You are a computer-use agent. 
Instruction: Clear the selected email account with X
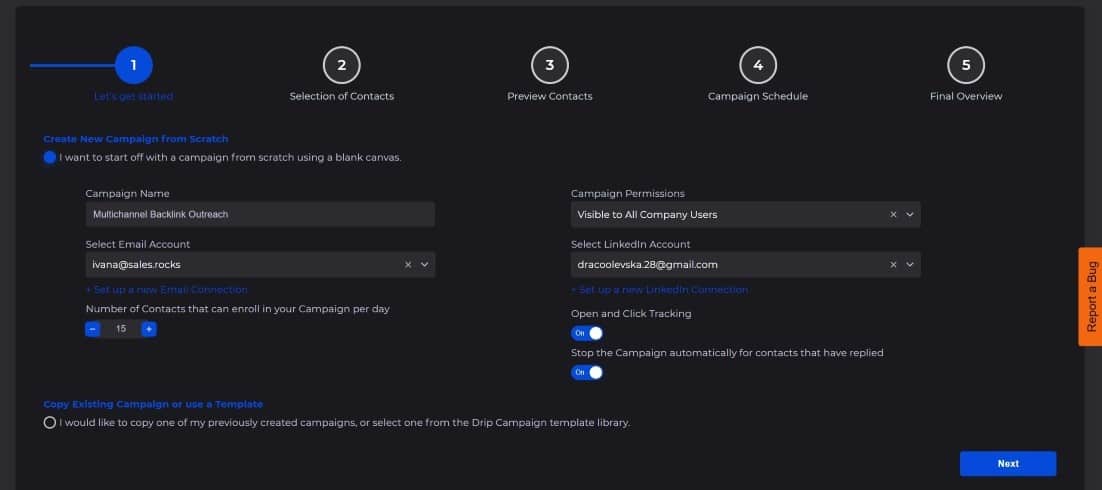click(408, 265)
